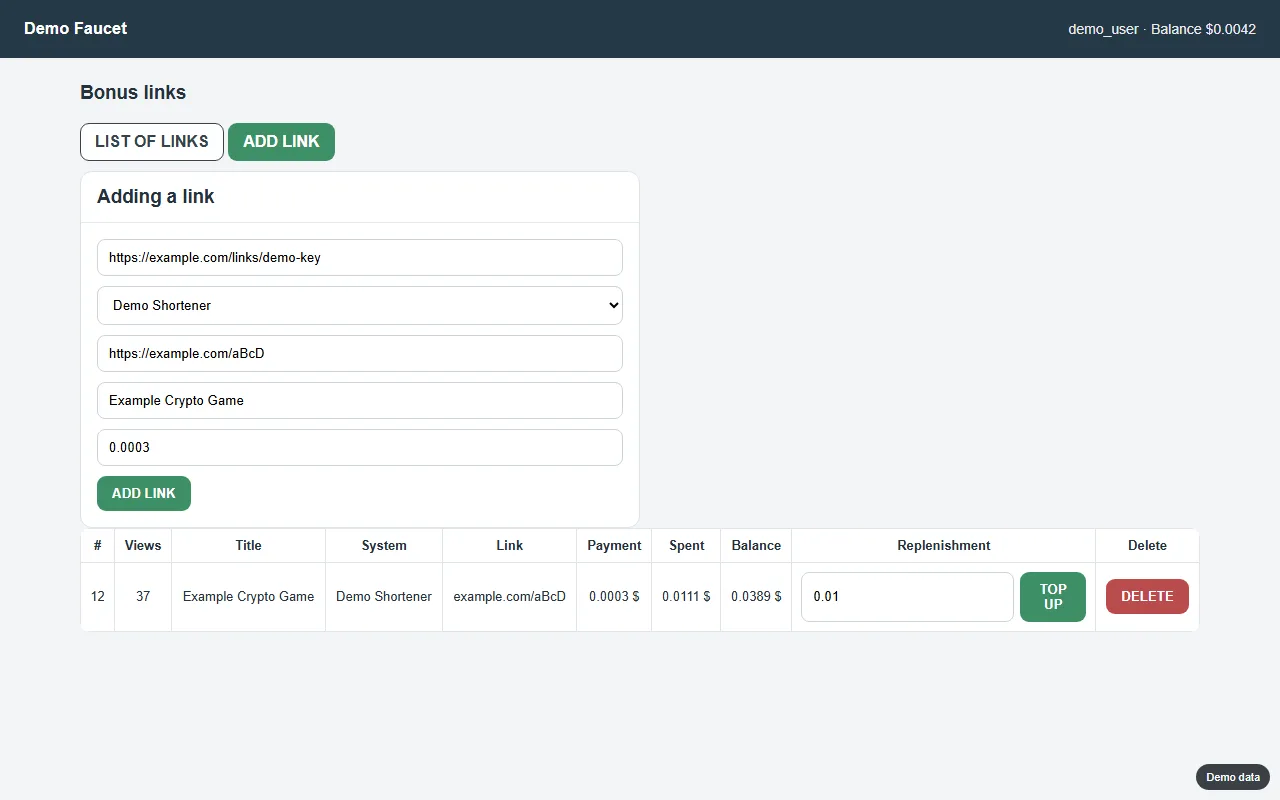The image size is (1280, 800).
Task: Click the Top Up button
Action: (1053, 596)
